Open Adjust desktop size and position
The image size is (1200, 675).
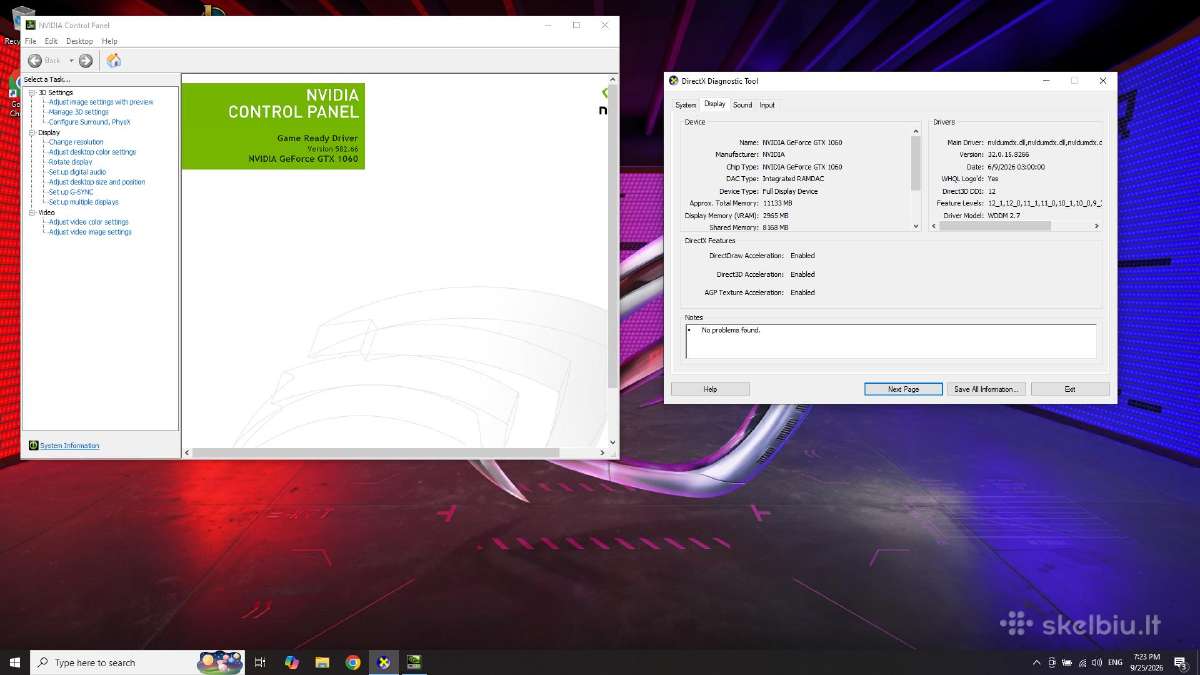[x=97, y=182]
